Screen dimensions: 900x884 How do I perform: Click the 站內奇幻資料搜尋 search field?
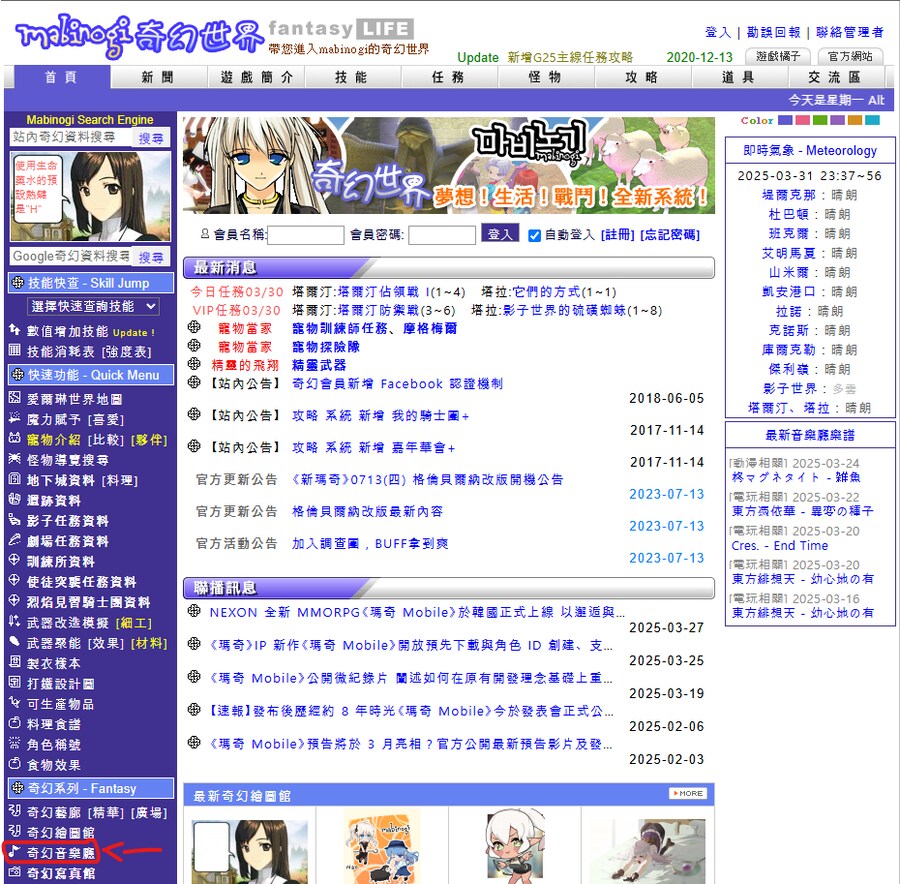click(71, 137)
